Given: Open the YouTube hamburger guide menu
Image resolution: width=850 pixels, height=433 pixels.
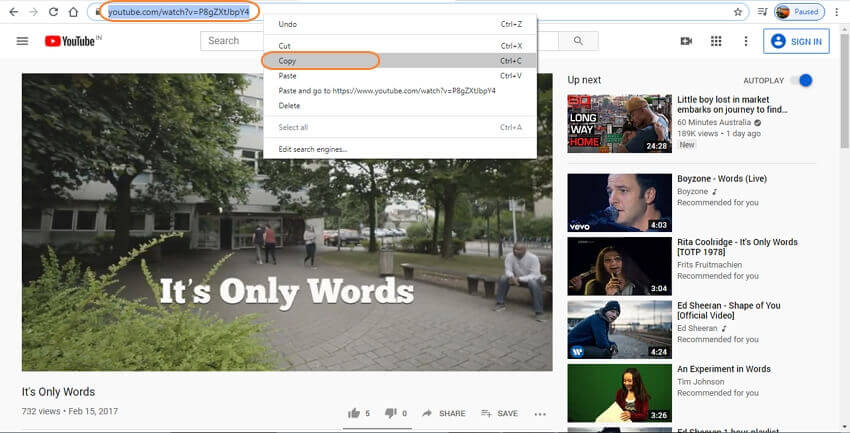Looking at the screenshot, I should pyautogui.click(x=22, y=41).
